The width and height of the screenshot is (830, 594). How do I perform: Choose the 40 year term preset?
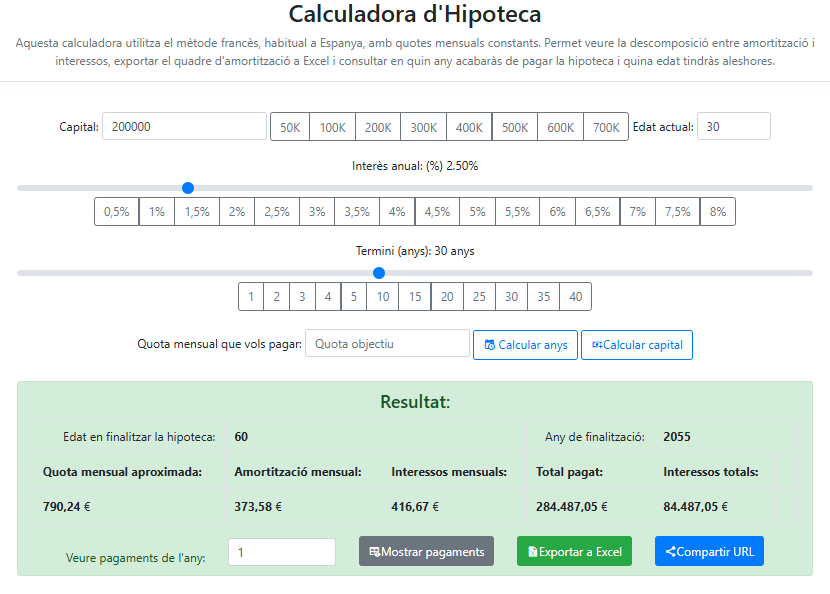pyautogui.click(x=575, y=297)
